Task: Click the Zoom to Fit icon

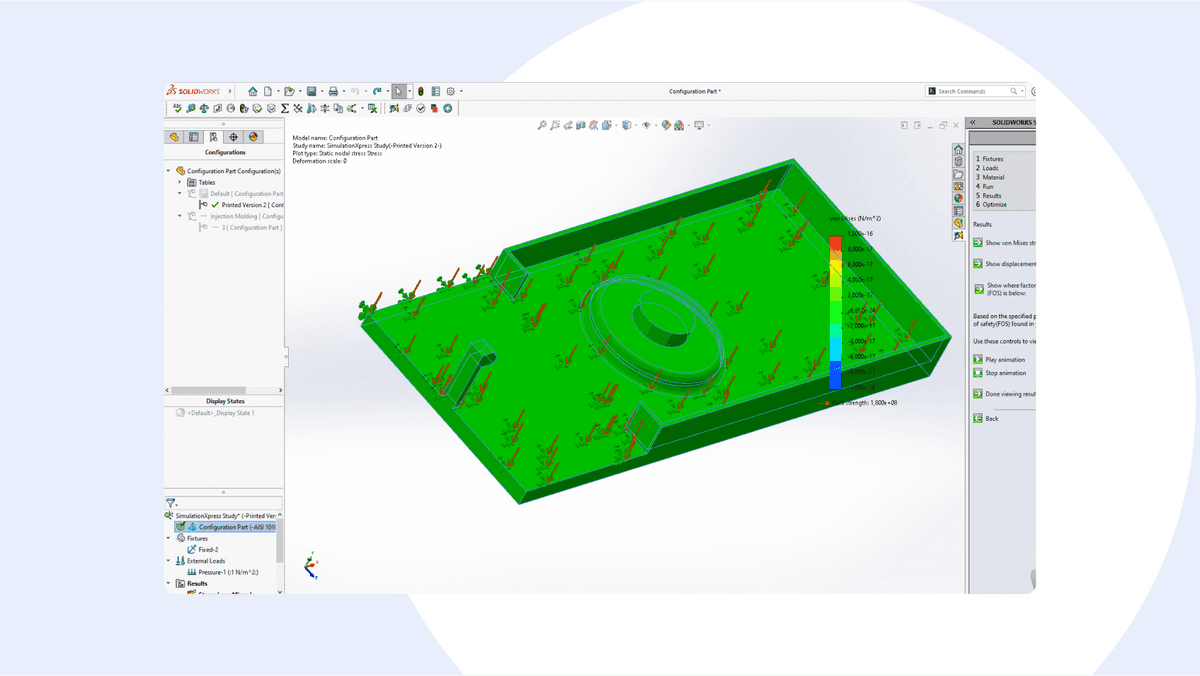Action: (542, 125)
